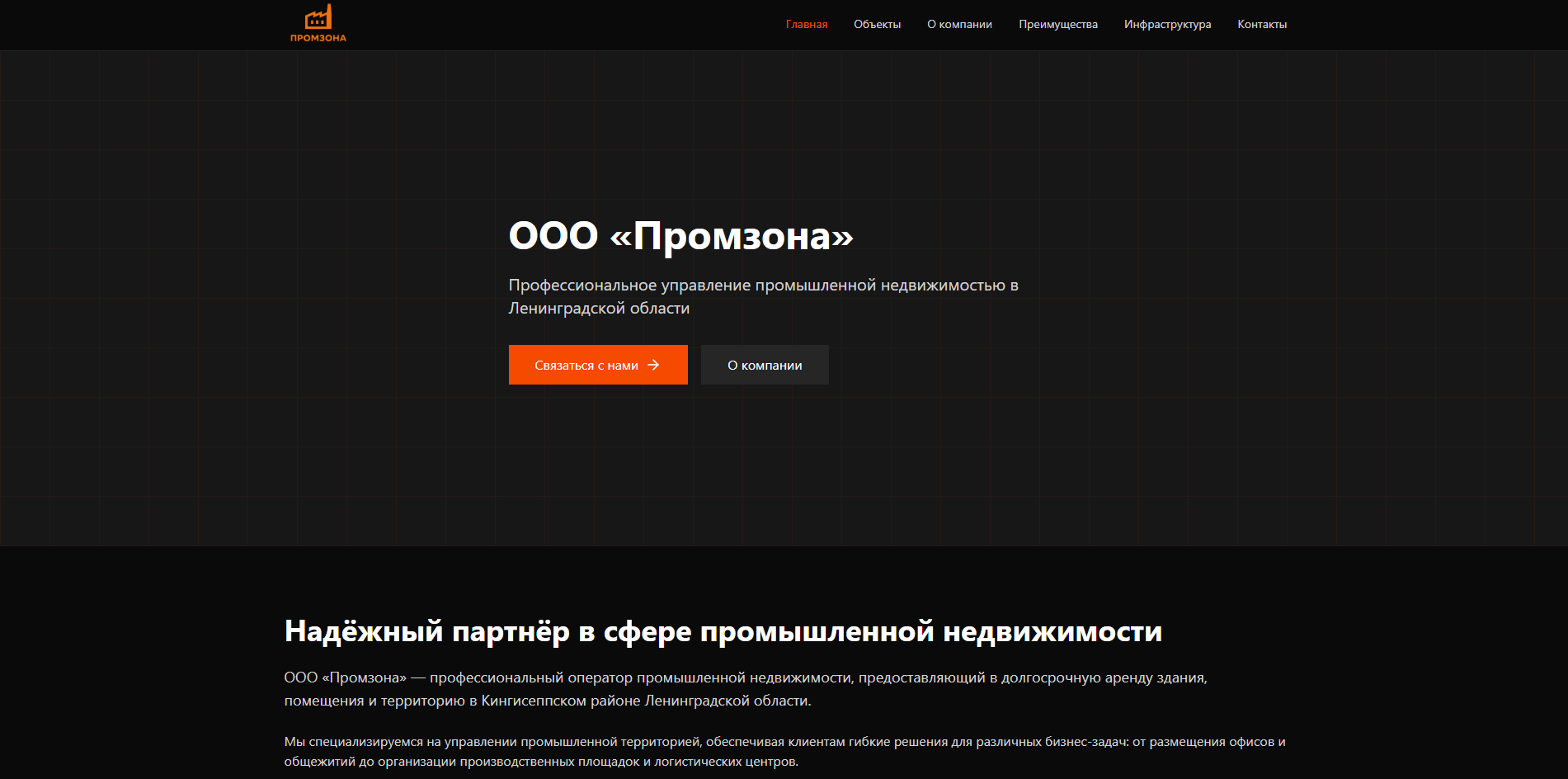Go to the Инфраструктура section

click(x=1166, y=24)
